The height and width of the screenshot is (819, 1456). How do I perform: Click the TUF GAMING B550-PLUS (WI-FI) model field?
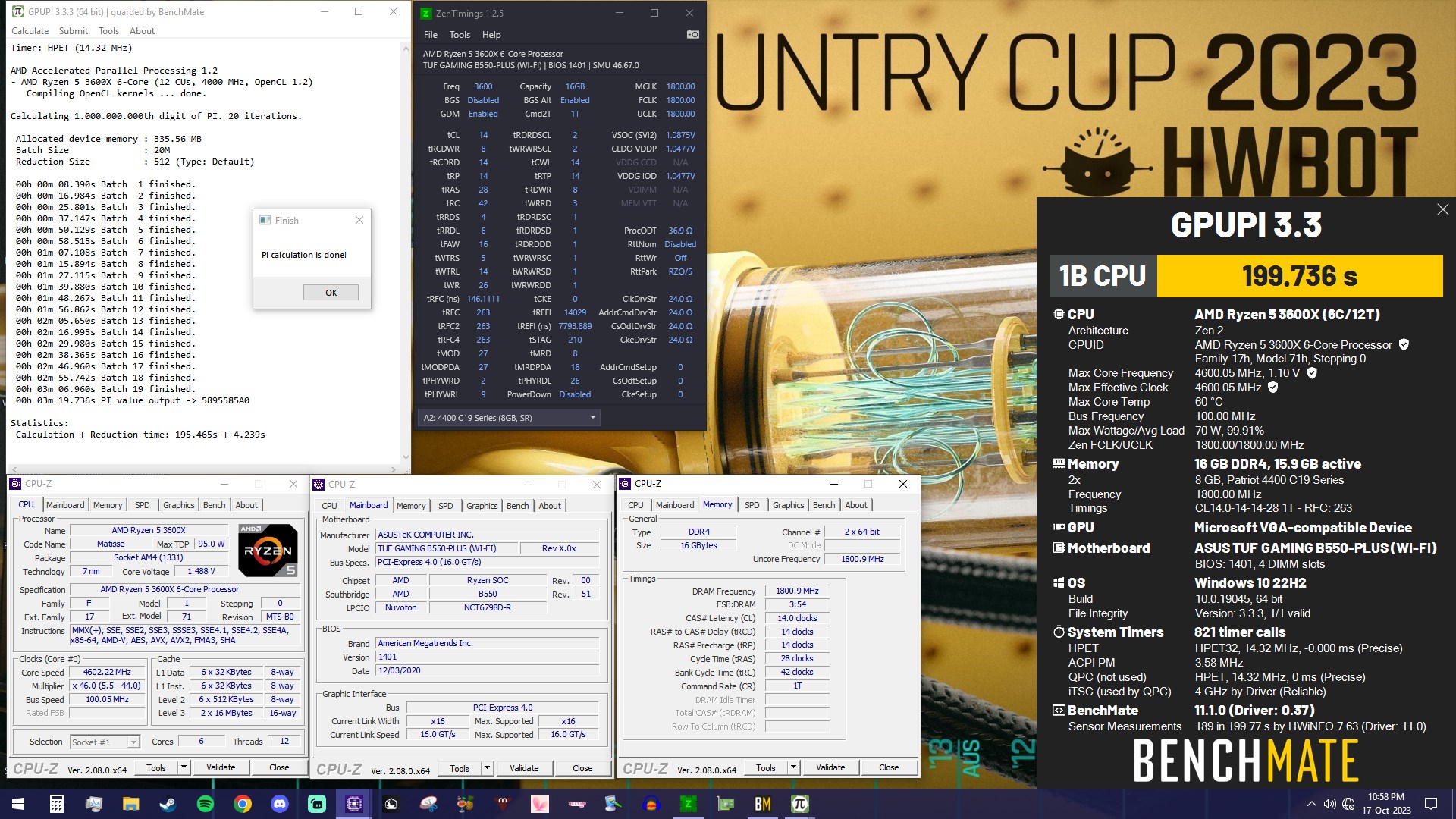pos(447,548)
